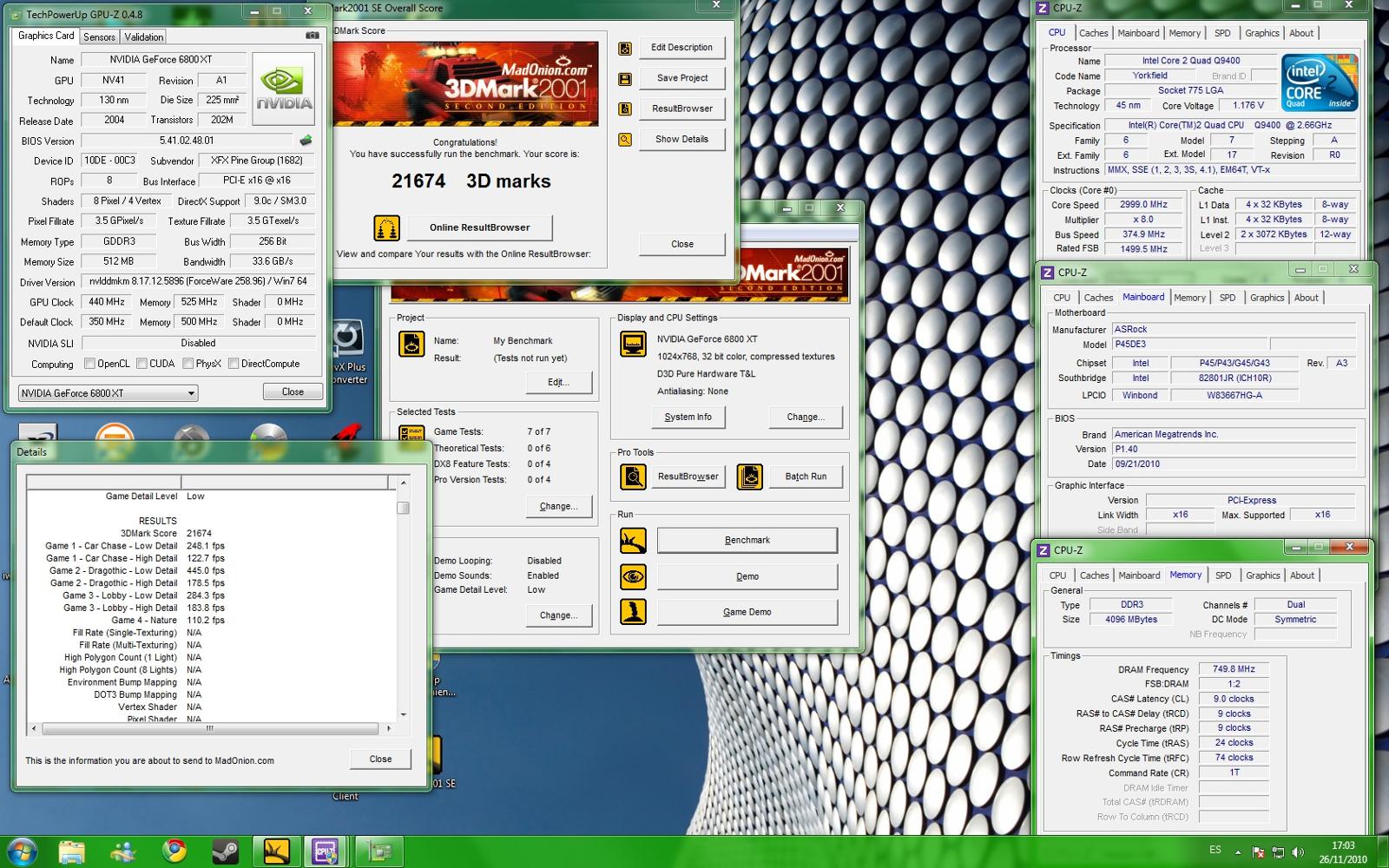Launch Google Chrome from the taskbar
The image size is (1389, 868).
coord(174,852)
